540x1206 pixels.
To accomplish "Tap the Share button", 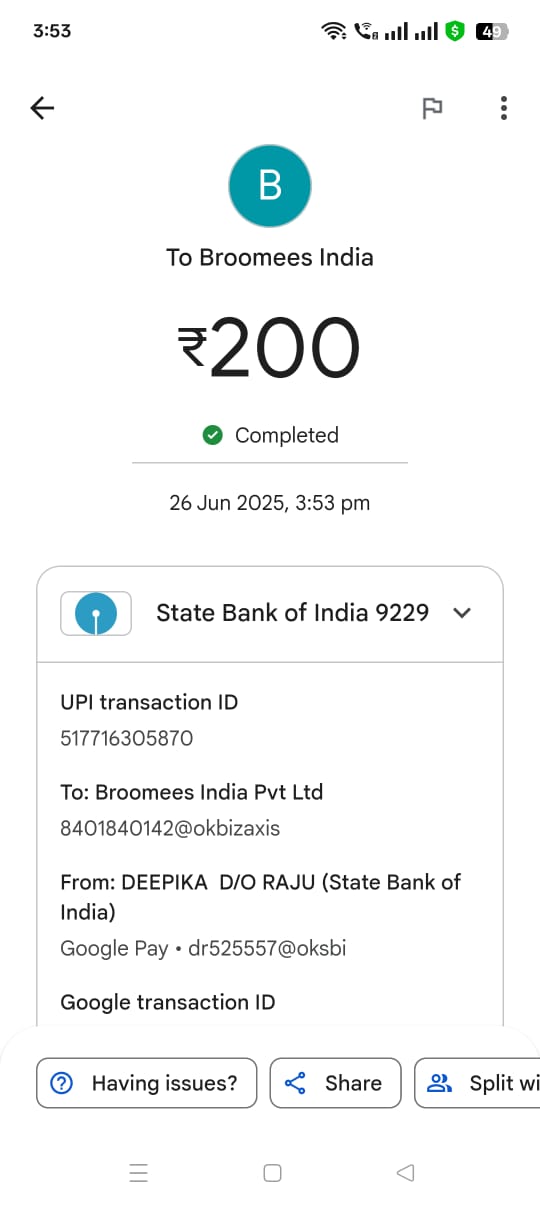I will pyautogui.click(x=335, y=1083).
